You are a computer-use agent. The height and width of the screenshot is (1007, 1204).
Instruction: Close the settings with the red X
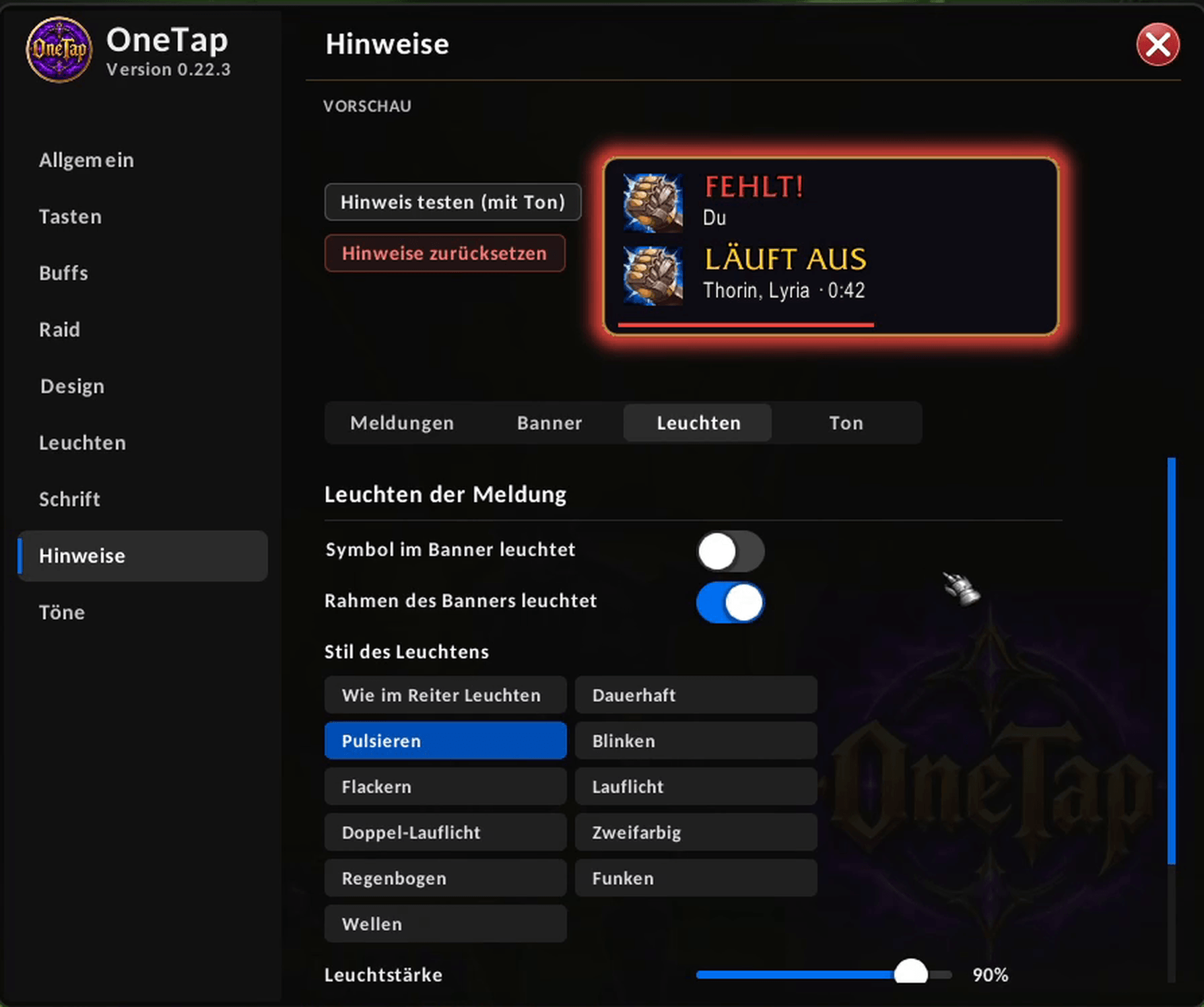(1158, 44)
